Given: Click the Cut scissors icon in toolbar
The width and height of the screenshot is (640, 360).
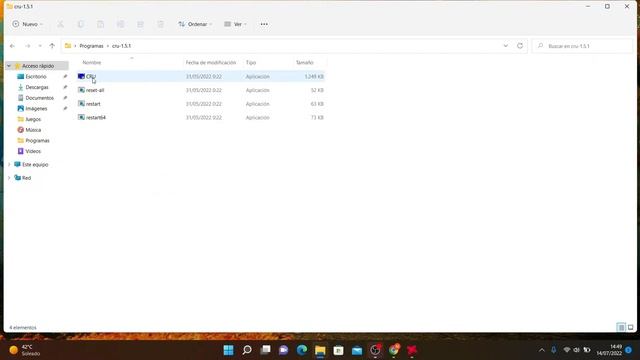Looking at the screenshot, I should (x=60, y=24).
